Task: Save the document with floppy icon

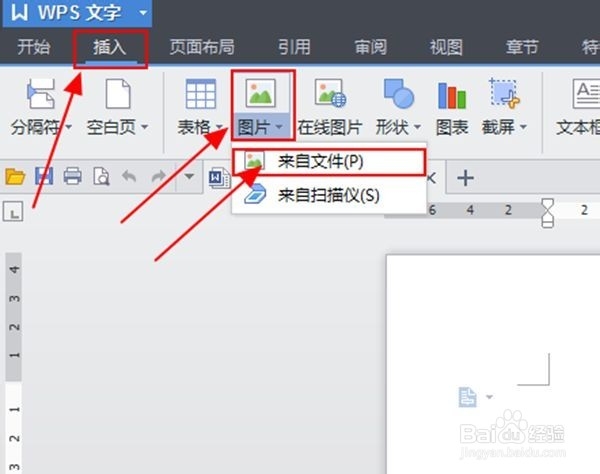Action: 44,176
